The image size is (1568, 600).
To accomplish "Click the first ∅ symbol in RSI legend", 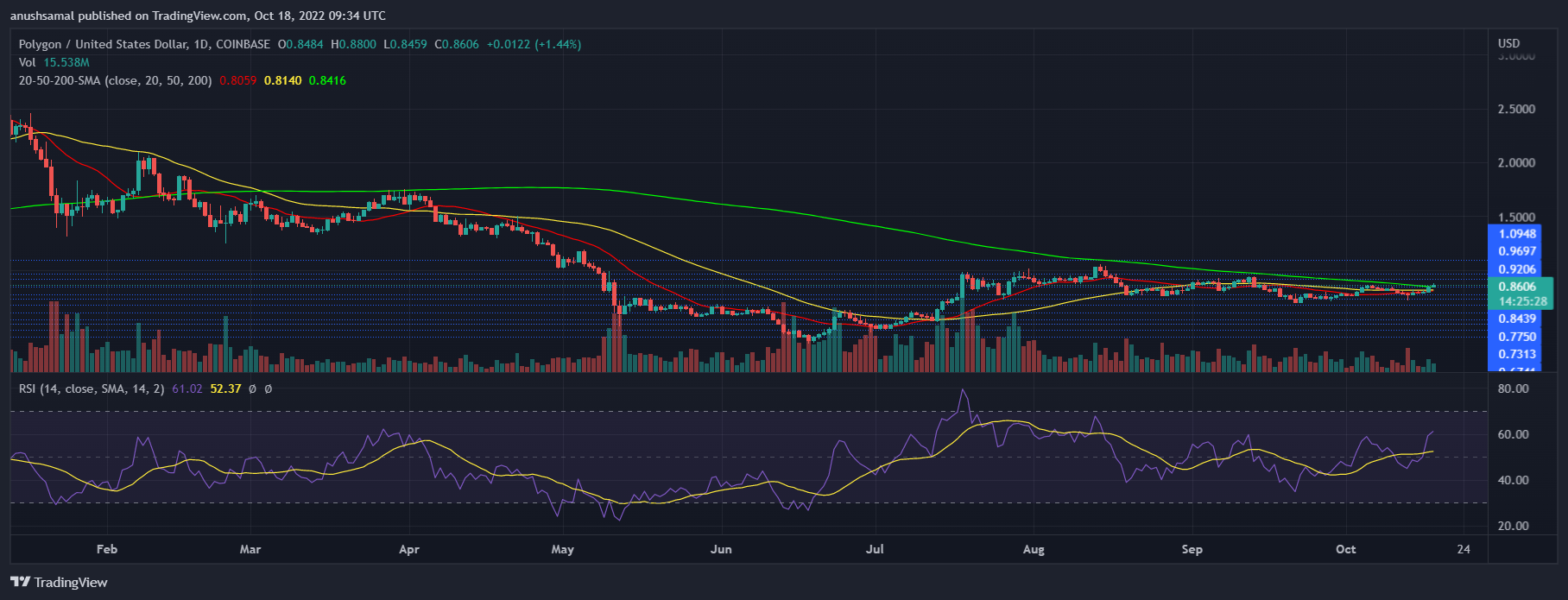I will tap(252, 389).
